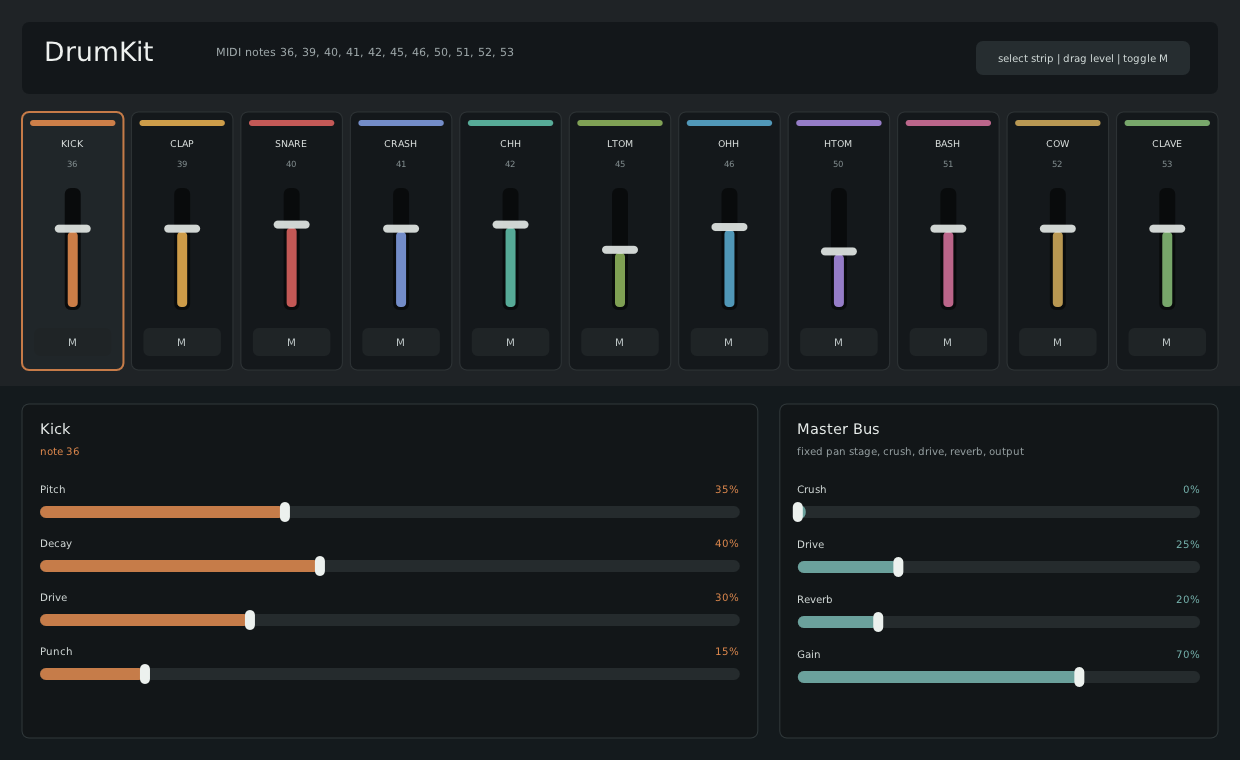Click the SNARE level fader handle
This screenshot has height=760, width=1240.
point(291,225)
